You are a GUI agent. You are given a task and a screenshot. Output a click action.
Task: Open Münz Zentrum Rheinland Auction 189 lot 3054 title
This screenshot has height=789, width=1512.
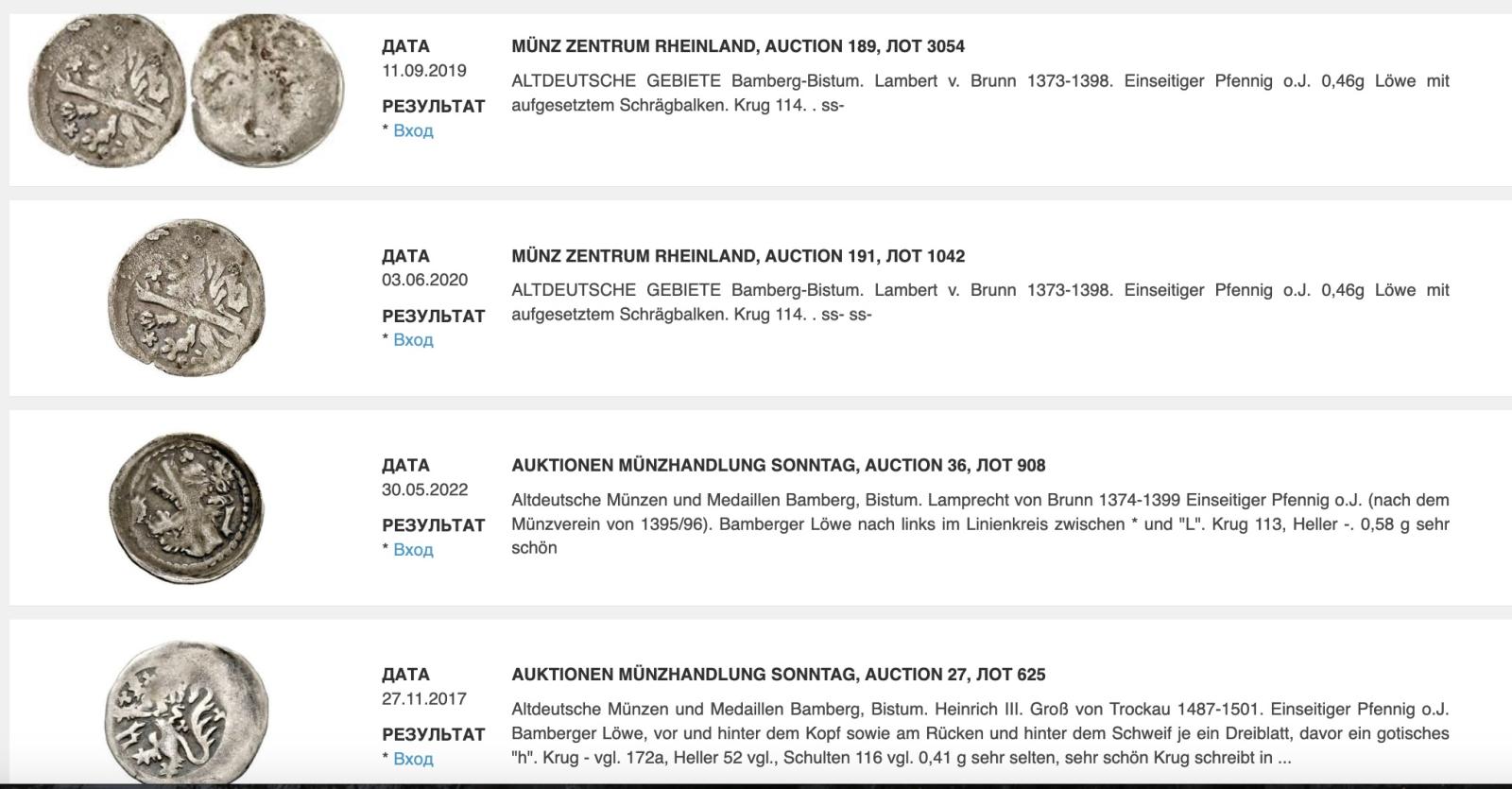click(738, 46)
